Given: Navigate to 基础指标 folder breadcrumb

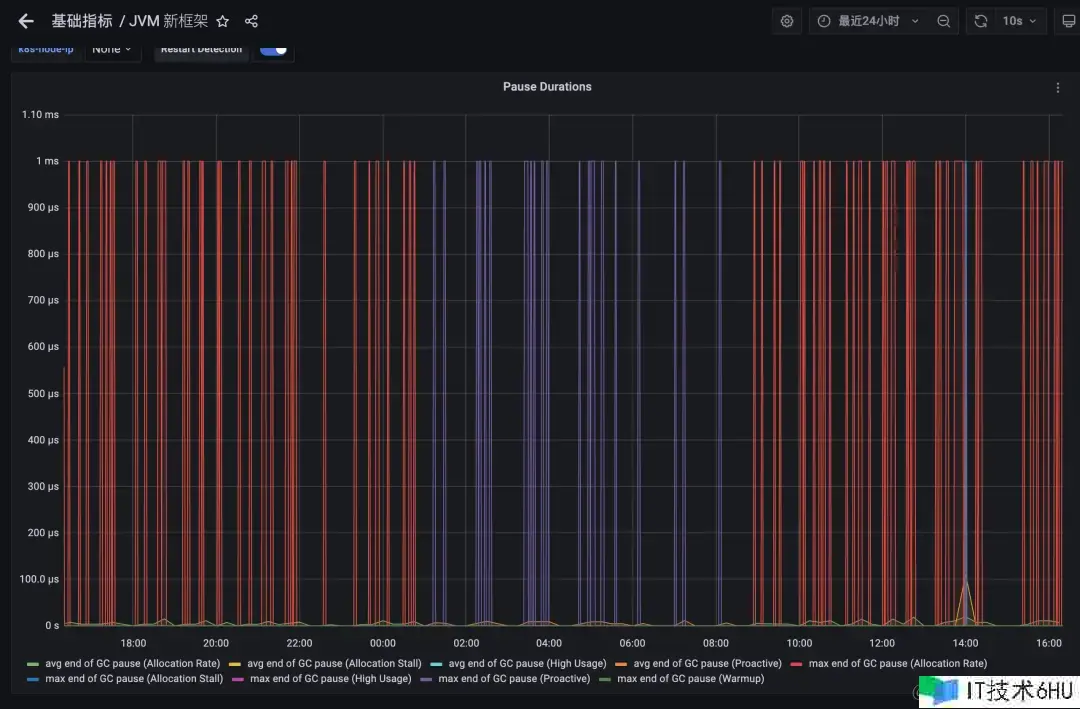Looking at the screenshot, I should pyautogui.click(x=82, y=21).
